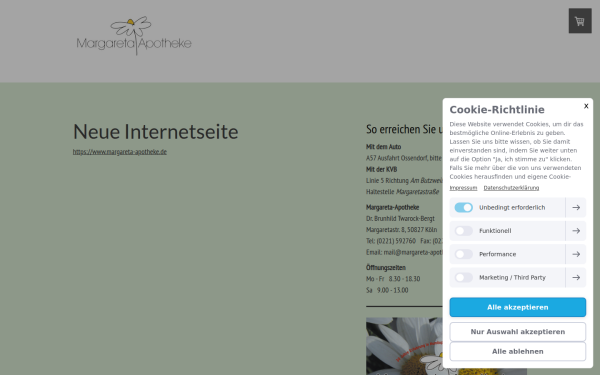Open the Impressum link
Screen dimensions: 600x375
point(463,188)
